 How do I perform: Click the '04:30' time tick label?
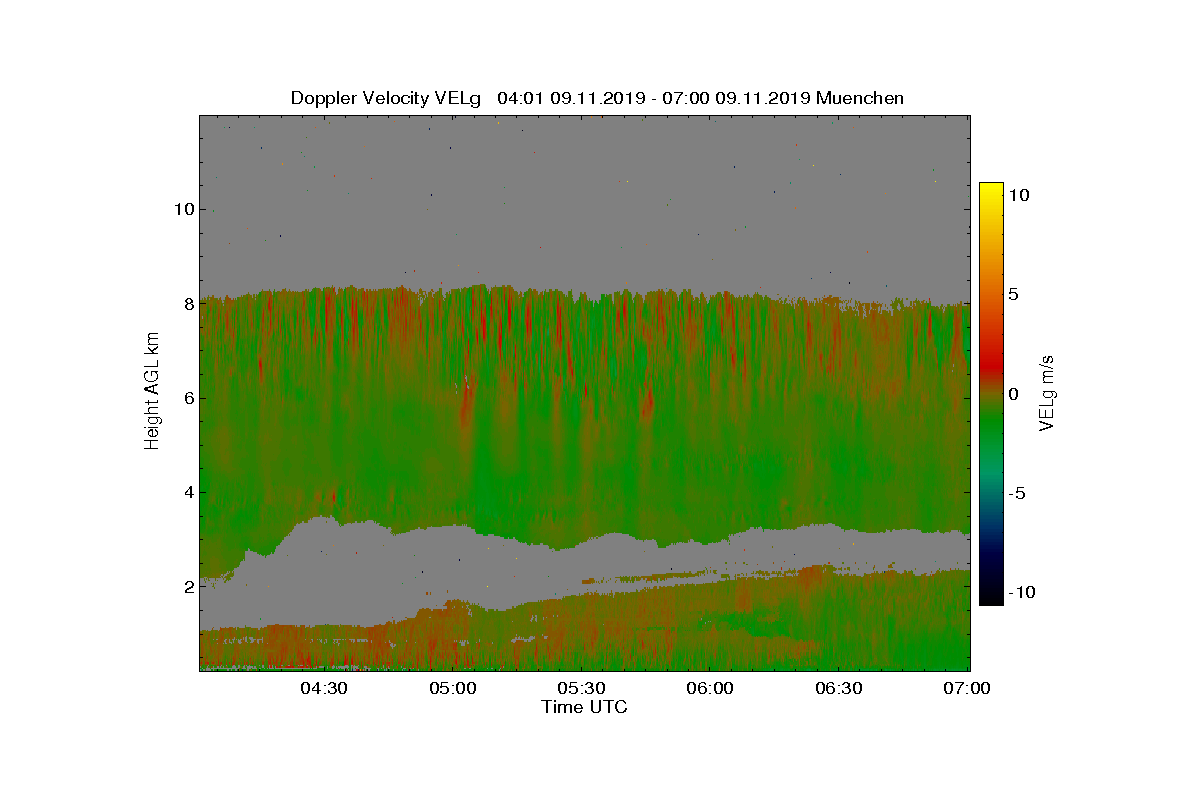tap(324, 689)
